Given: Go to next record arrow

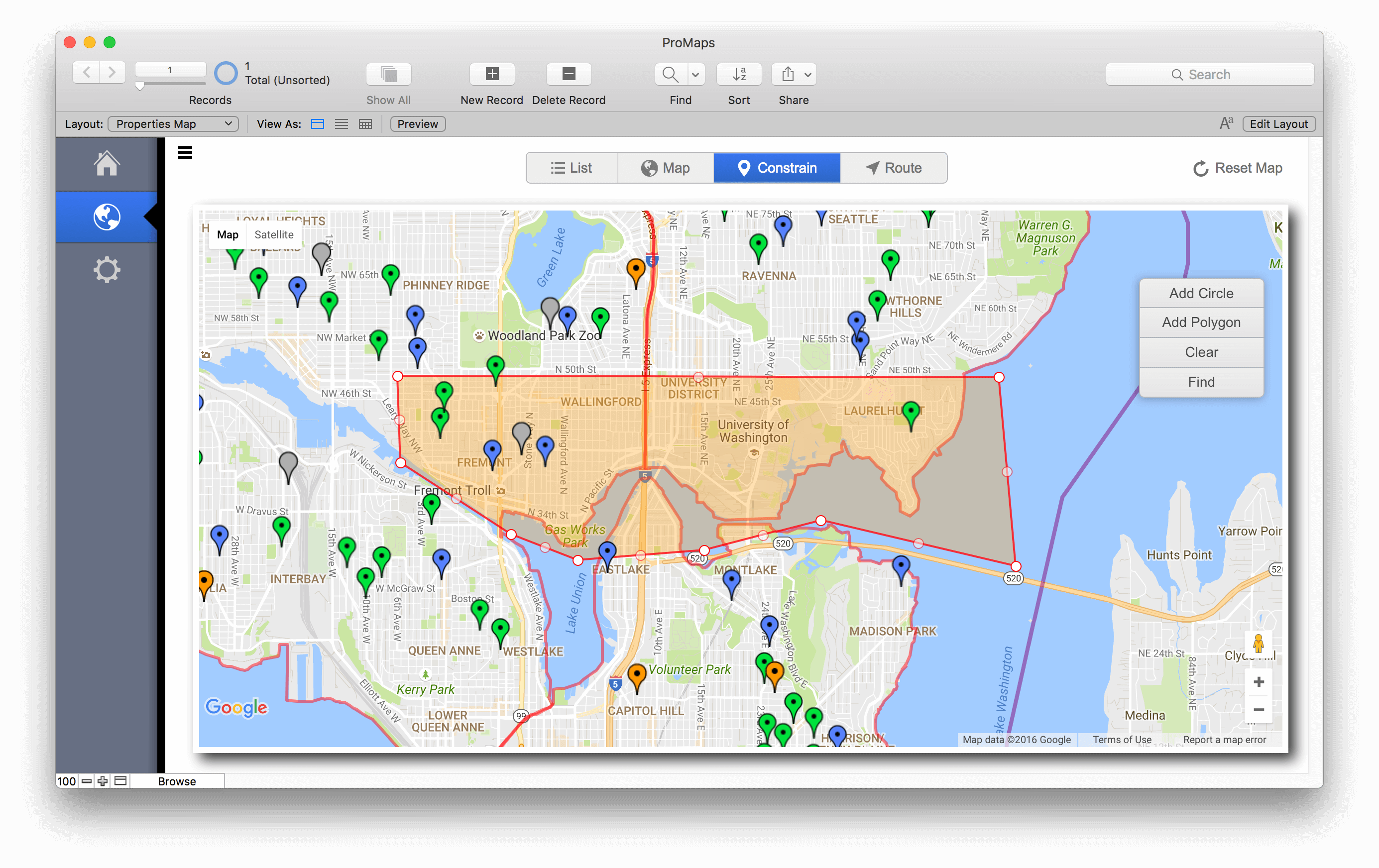Looking at the screenshot, I should [112, 73].
